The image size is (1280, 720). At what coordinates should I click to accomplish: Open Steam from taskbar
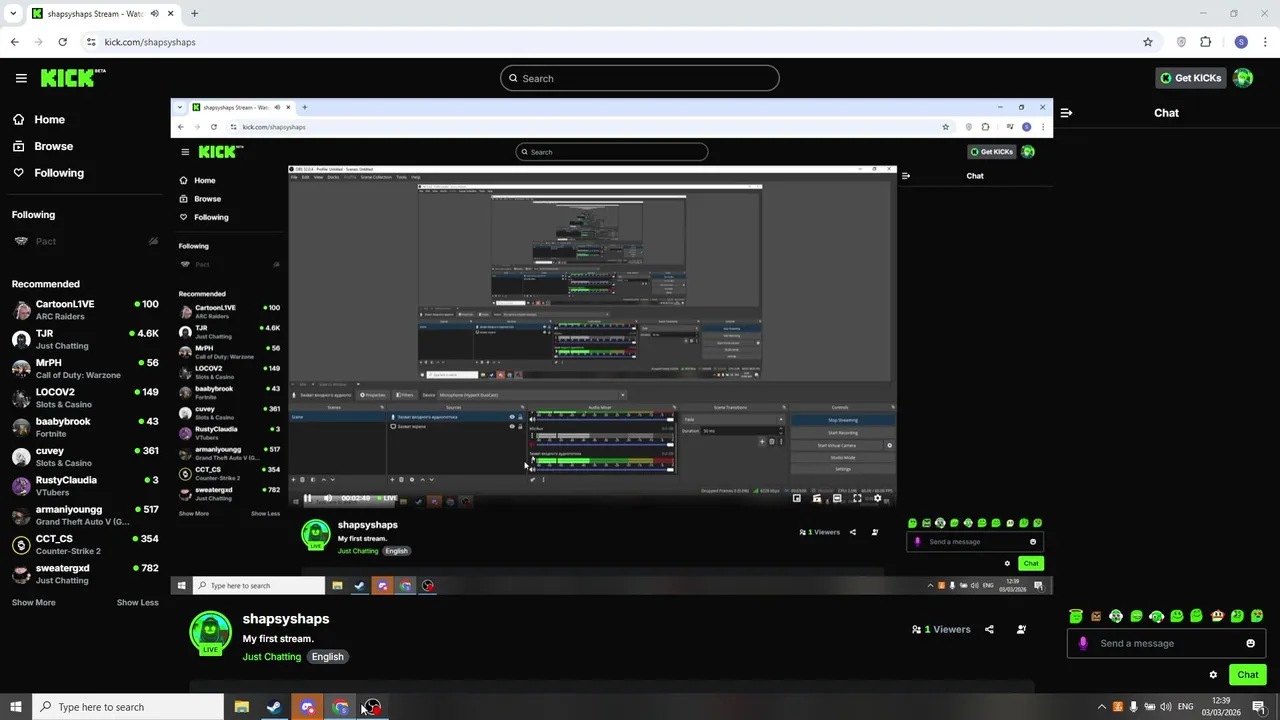[273, 707]
